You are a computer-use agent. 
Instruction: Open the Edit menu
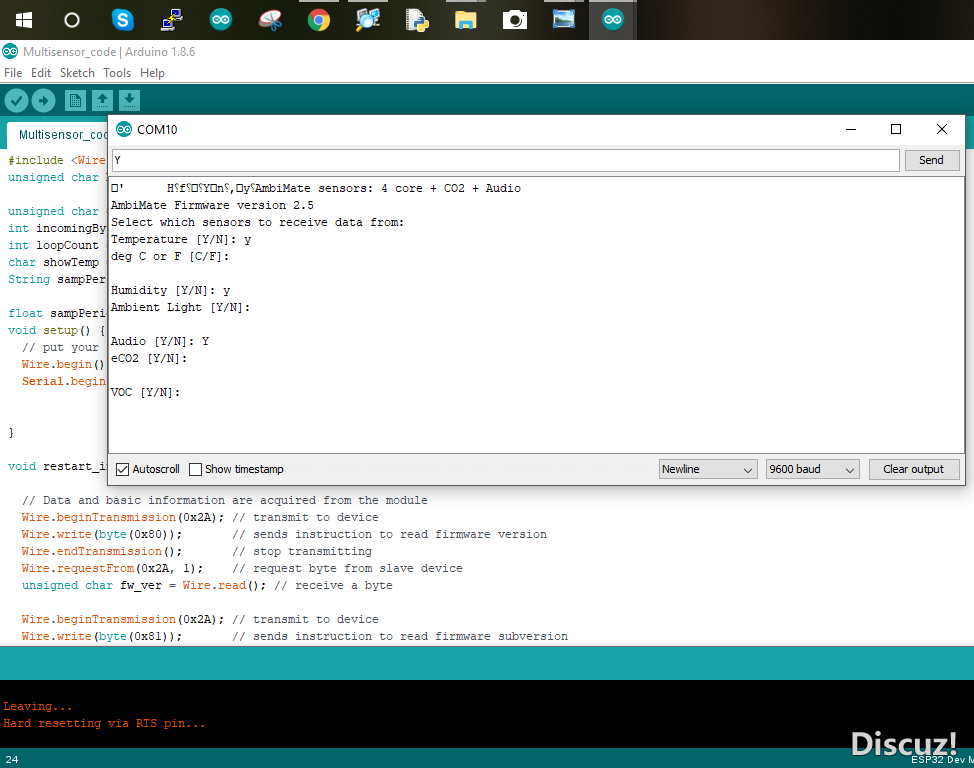41,73
